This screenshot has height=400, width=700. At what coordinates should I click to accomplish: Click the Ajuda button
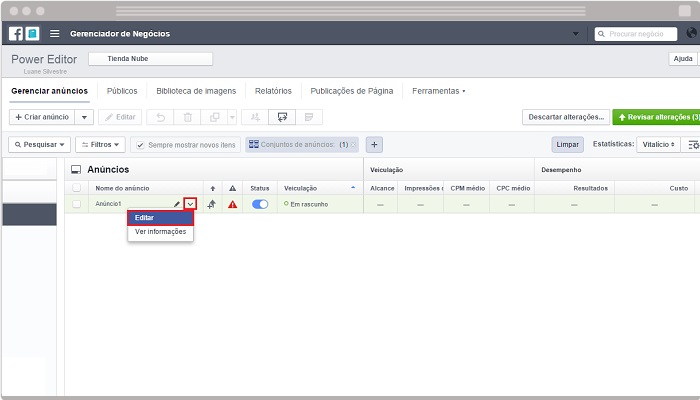coord(683,59)
